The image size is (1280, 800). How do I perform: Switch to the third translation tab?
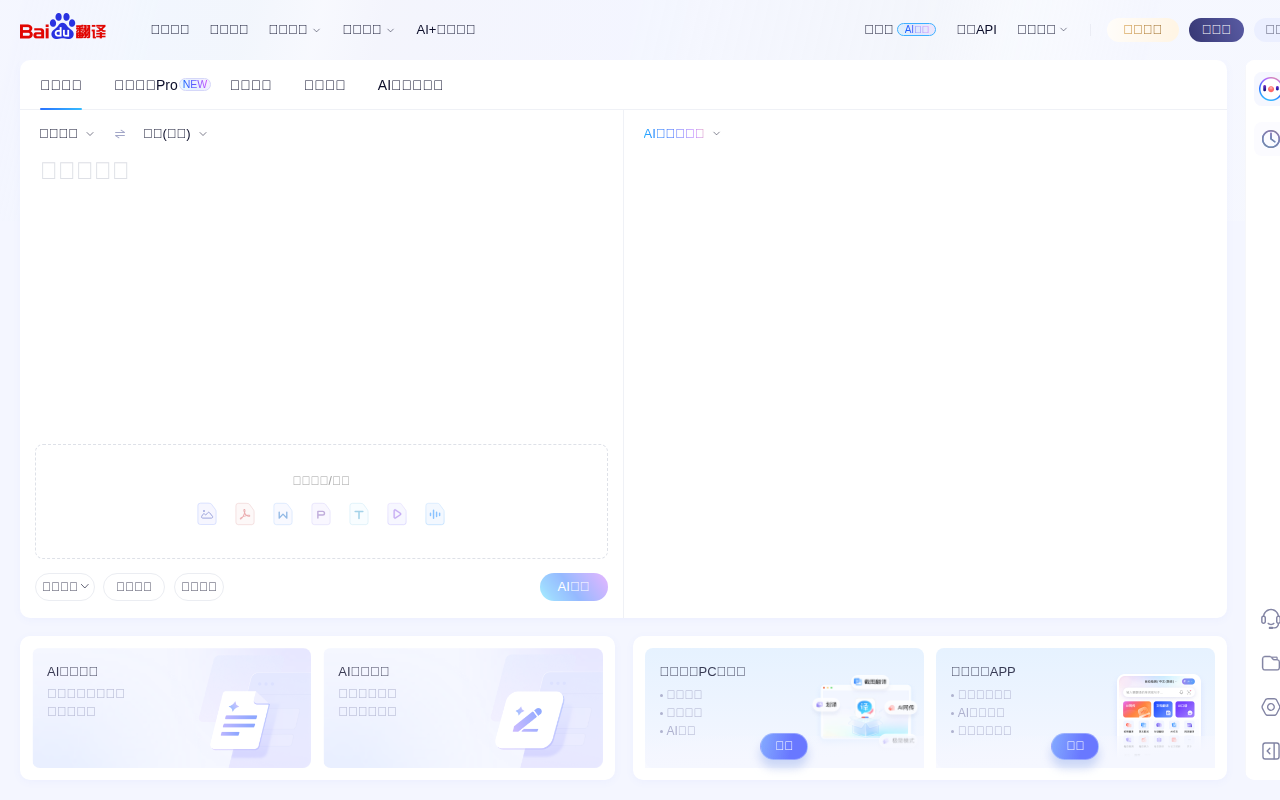pyautogui.click(x=251, y=85)
